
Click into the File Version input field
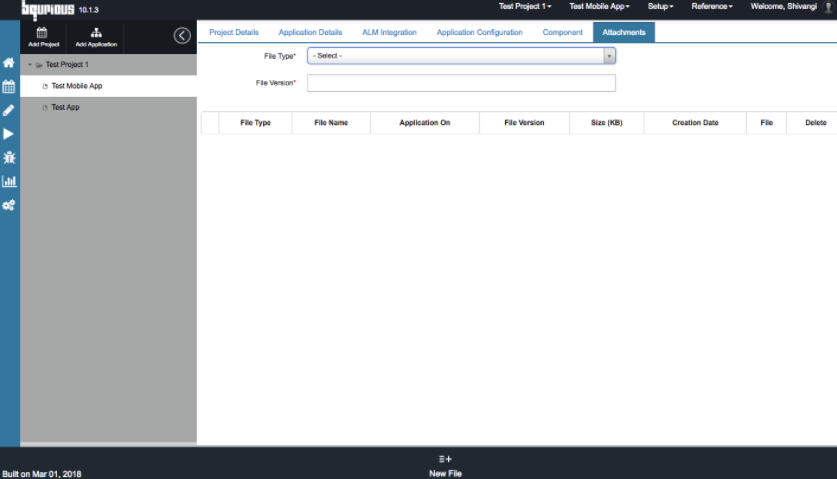click(x=461, y=83)
